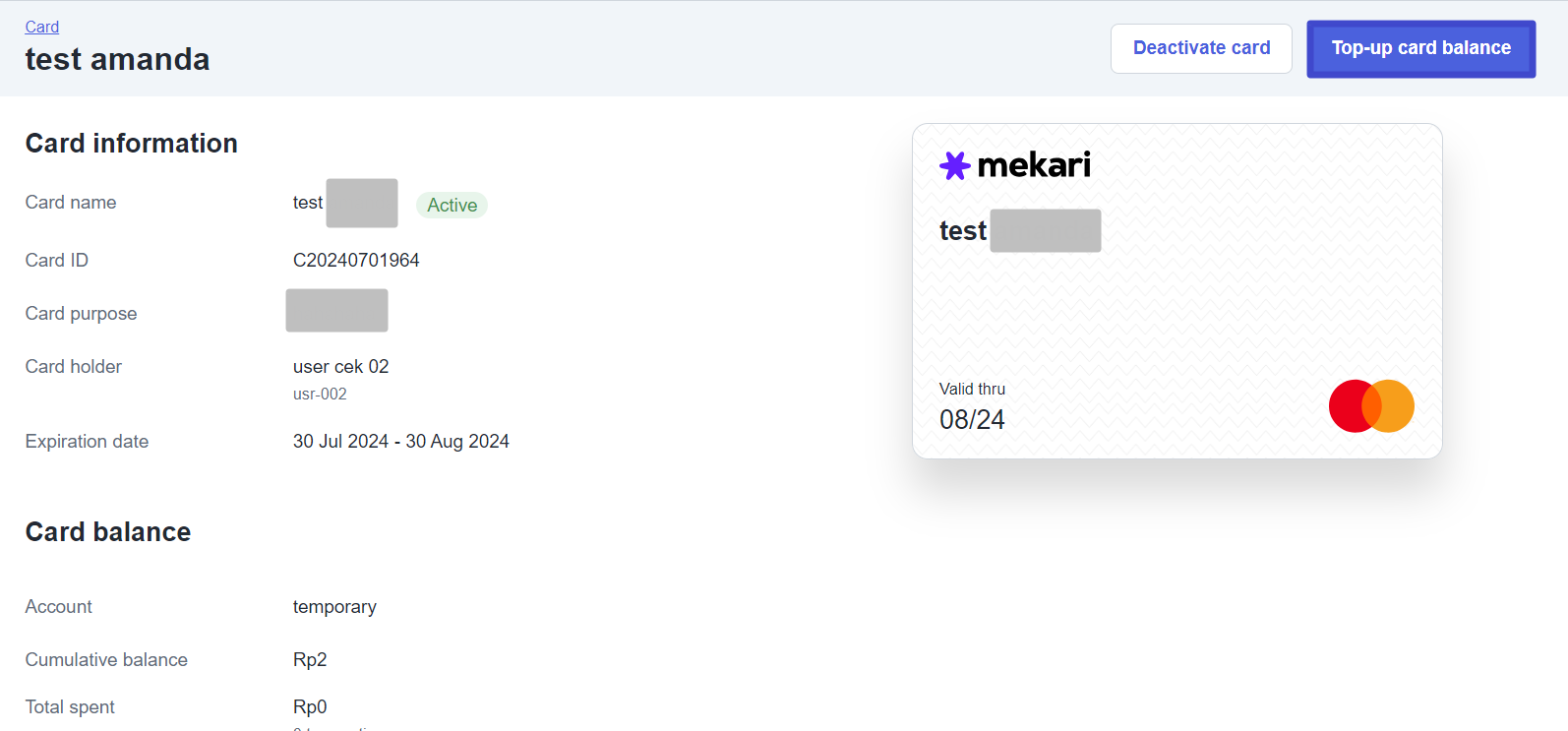The image size is (1568, 731).
Task: Open the Card breadcrumb link
Action: [42, 27]
